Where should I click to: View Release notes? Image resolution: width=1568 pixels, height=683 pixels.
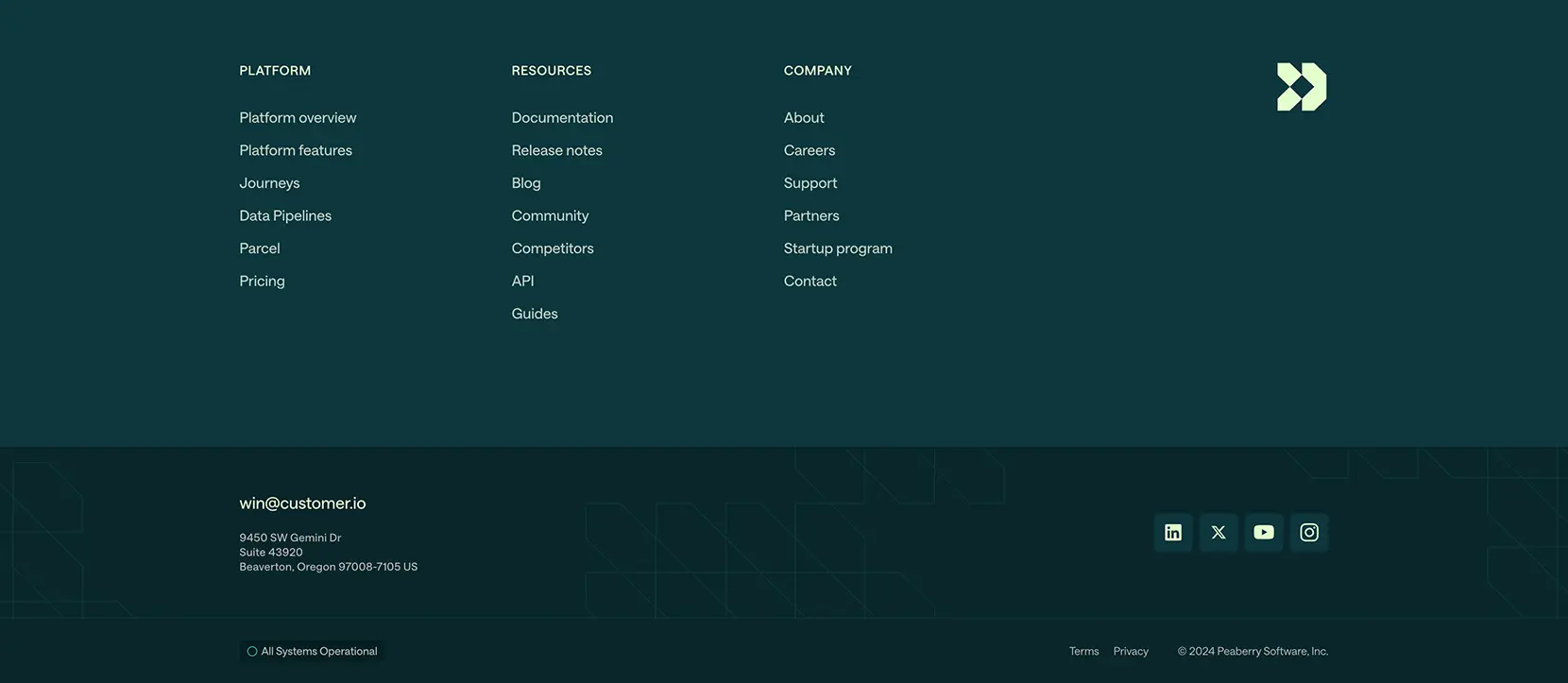pyautogui.click(x=556, y=150)
